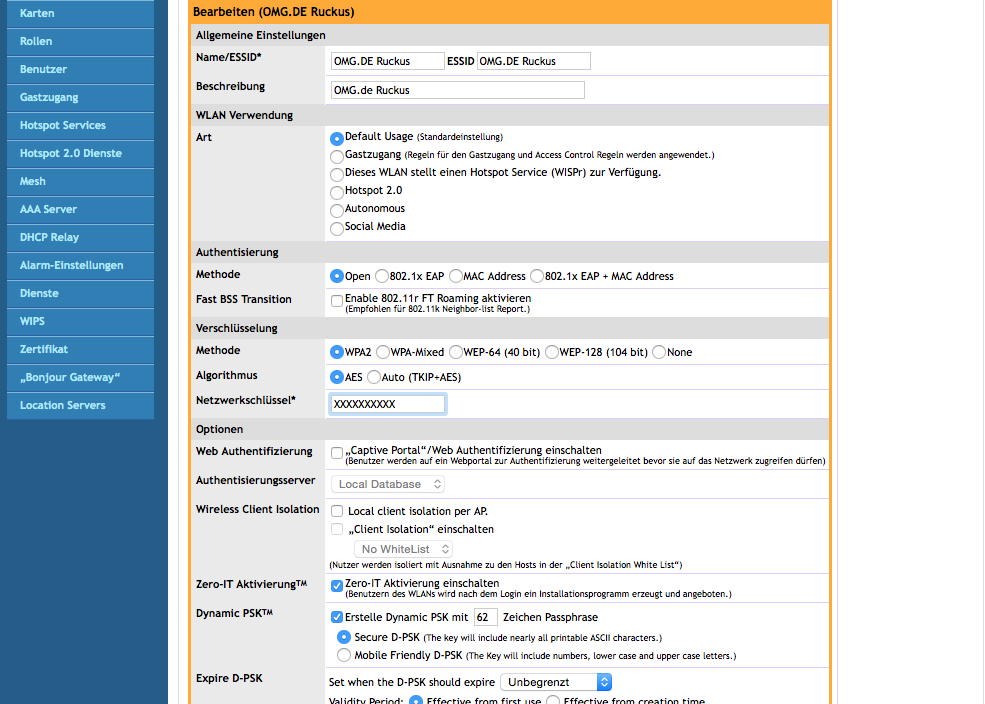Open the Gastzugang sidebar section

click(x=80, y=98)
